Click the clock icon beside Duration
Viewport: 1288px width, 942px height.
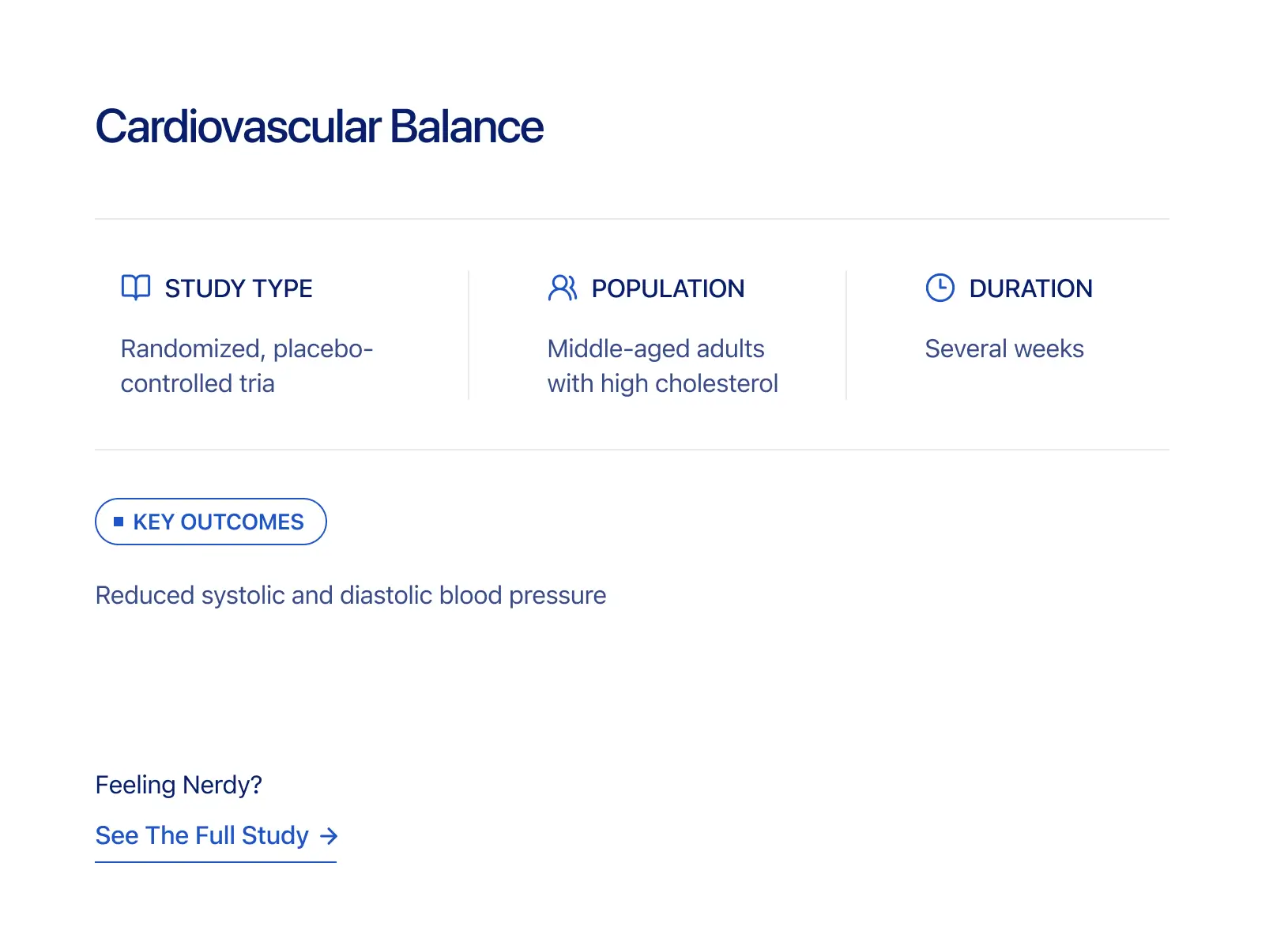tap(940, 288)
